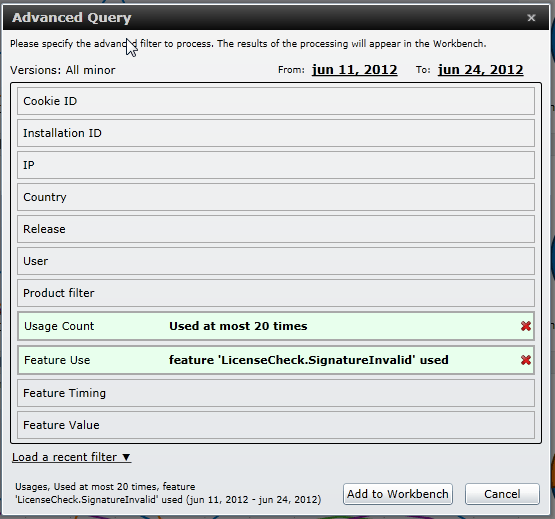
Task: Open the Release filter row
Action: point(276,229)
